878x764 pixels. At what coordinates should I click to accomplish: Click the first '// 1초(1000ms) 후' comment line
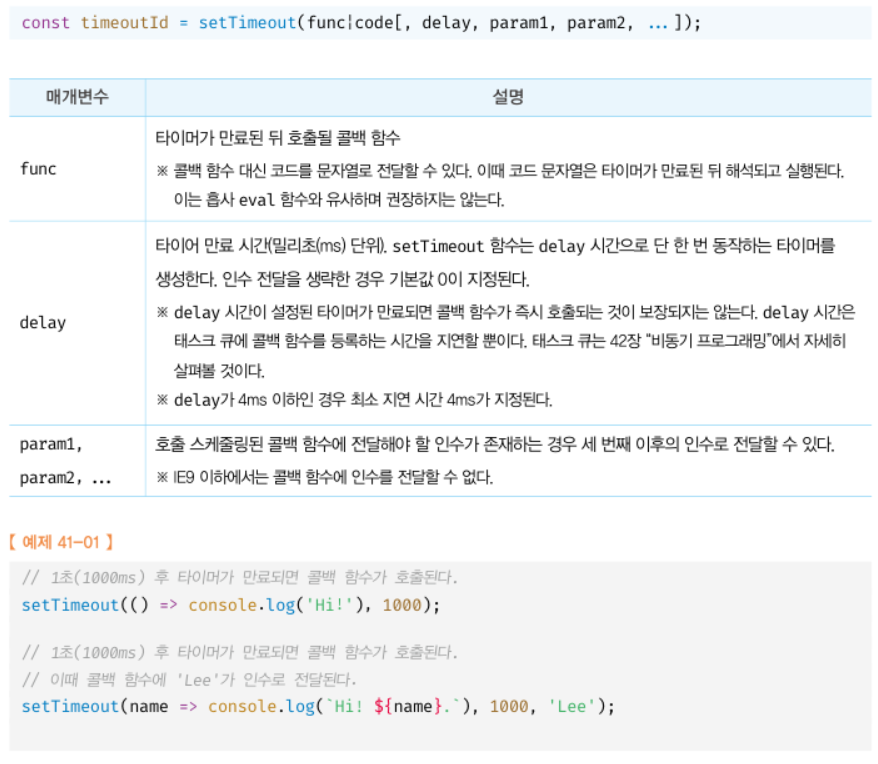(x=240, y=577)
